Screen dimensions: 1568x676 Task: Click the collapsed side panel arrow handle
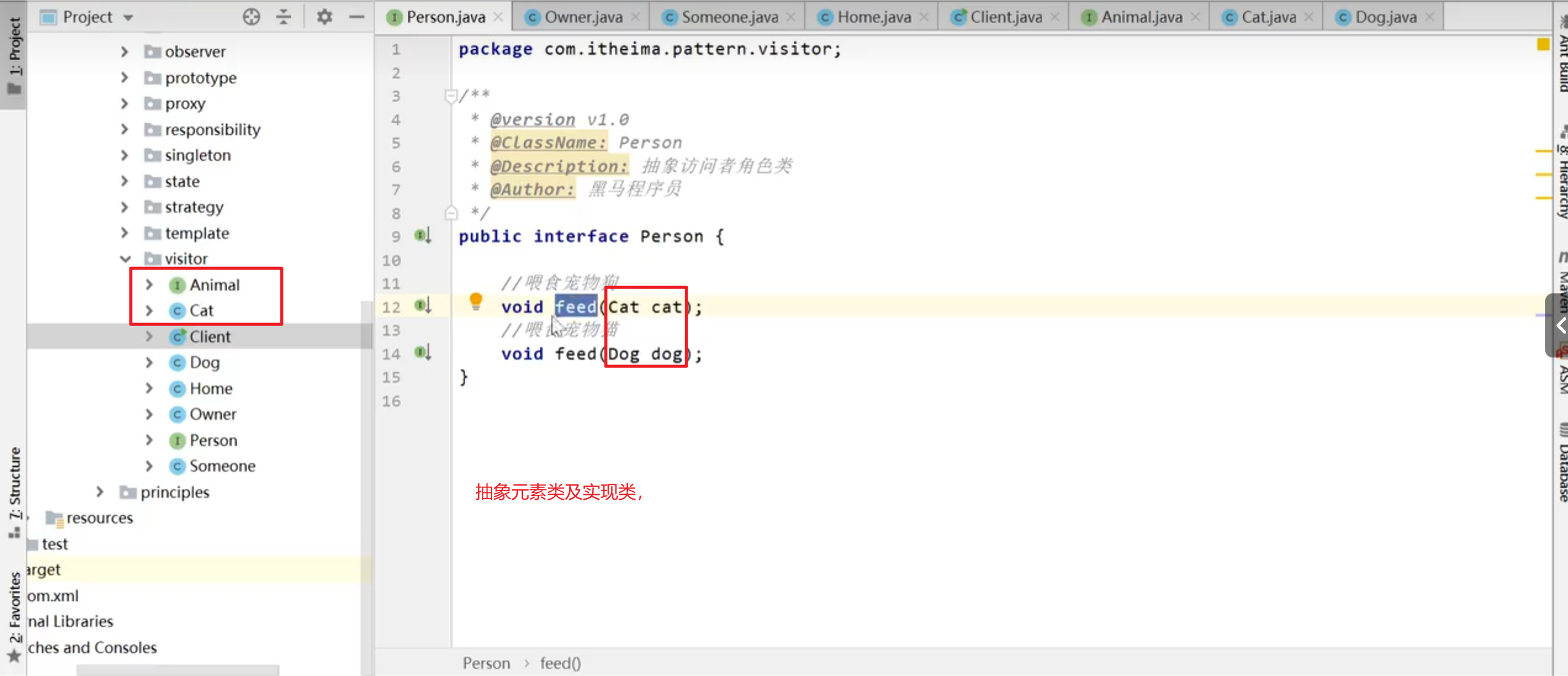click(x=1558, y=325)
